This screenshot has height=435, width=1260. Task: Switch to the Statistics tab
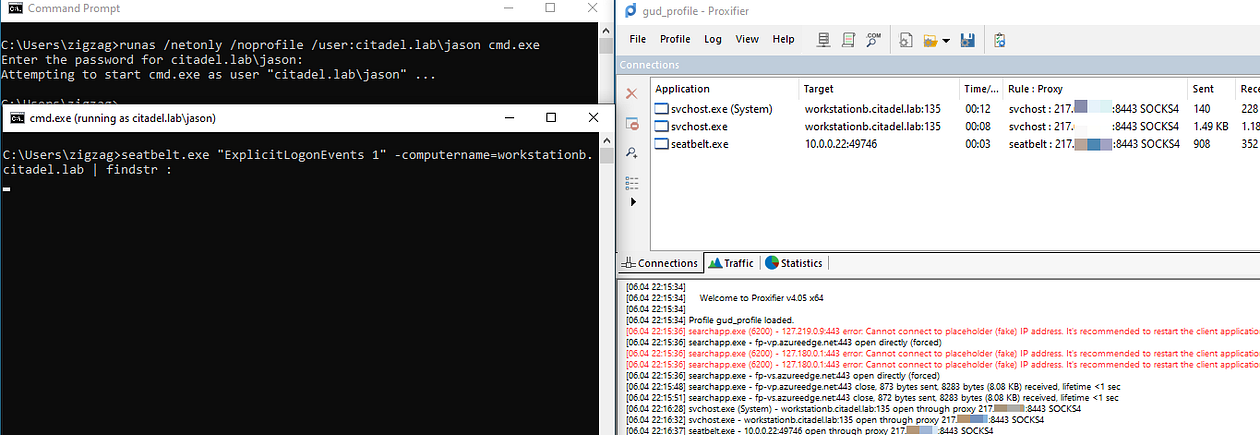click(x=794, y=263)
